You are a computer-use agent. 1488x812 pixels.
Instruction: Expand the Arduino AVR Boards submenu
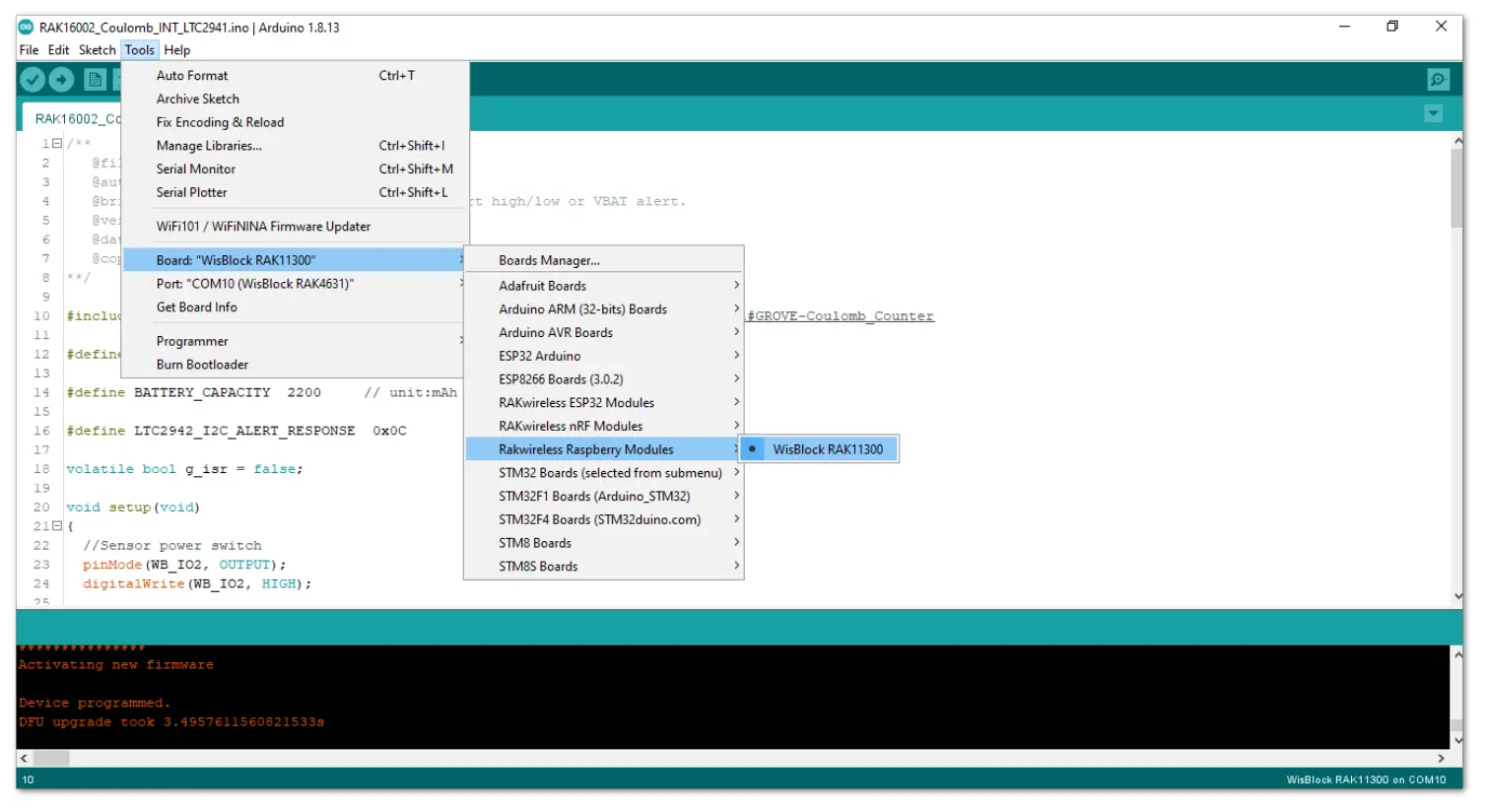pos(603,333)
